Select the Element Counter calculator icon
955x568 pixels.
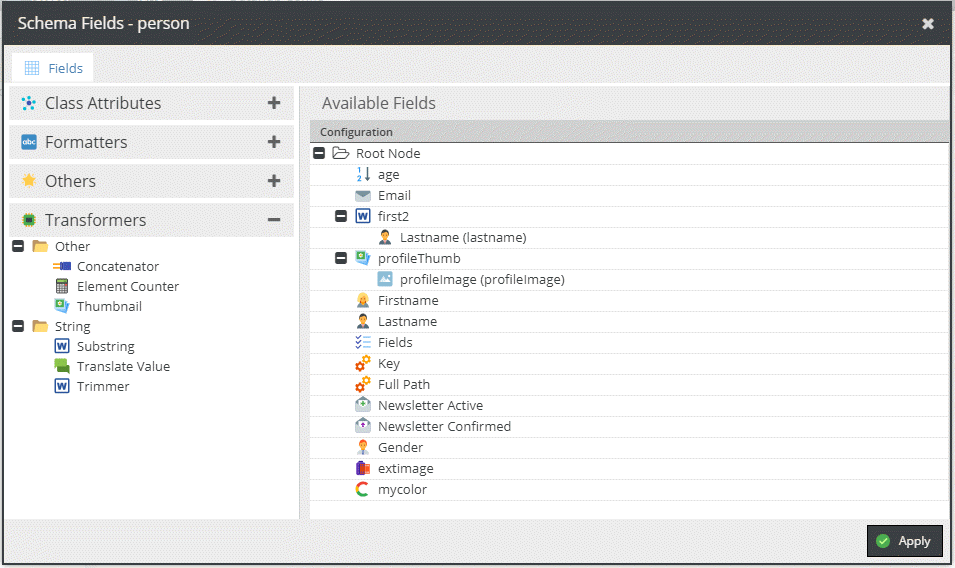[x=62, y=287]
